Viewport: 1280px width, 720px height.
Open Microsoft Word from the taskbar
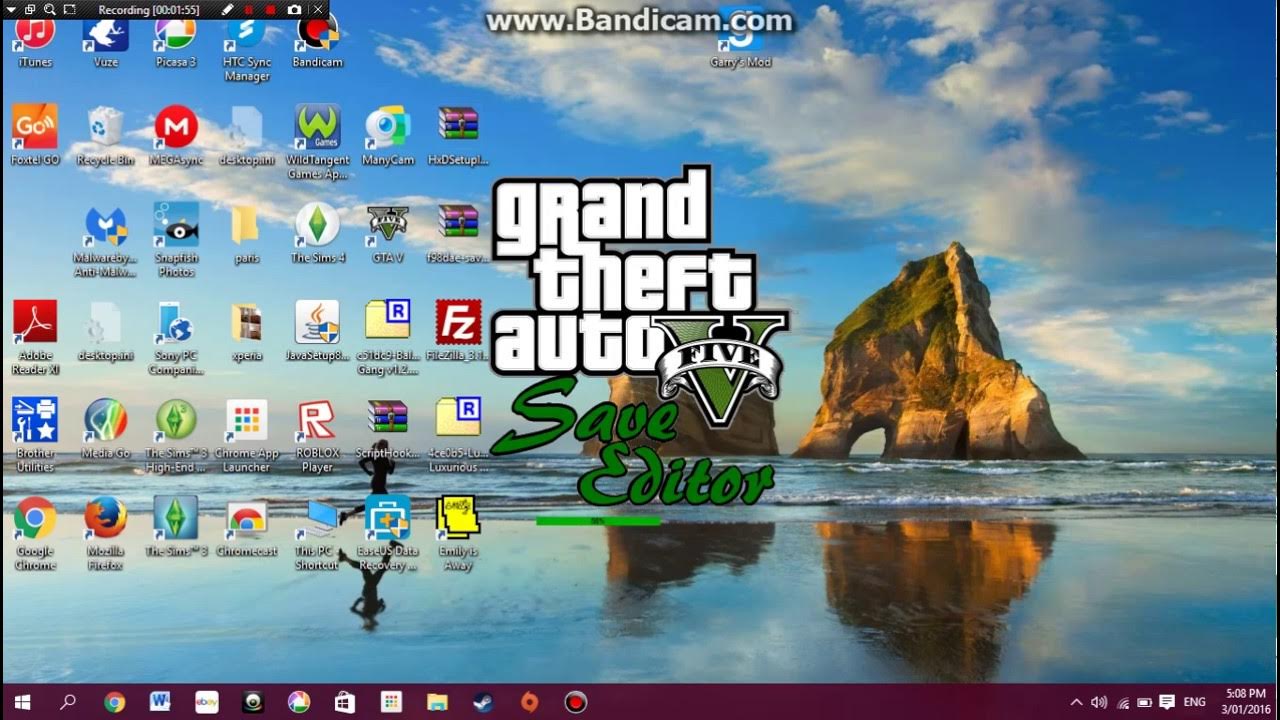click(160, 702)
